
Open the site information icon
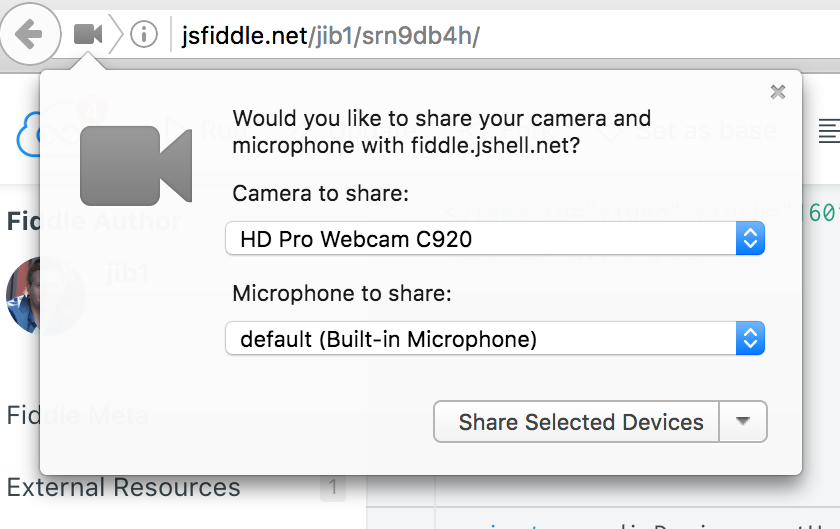coord(144,35)
